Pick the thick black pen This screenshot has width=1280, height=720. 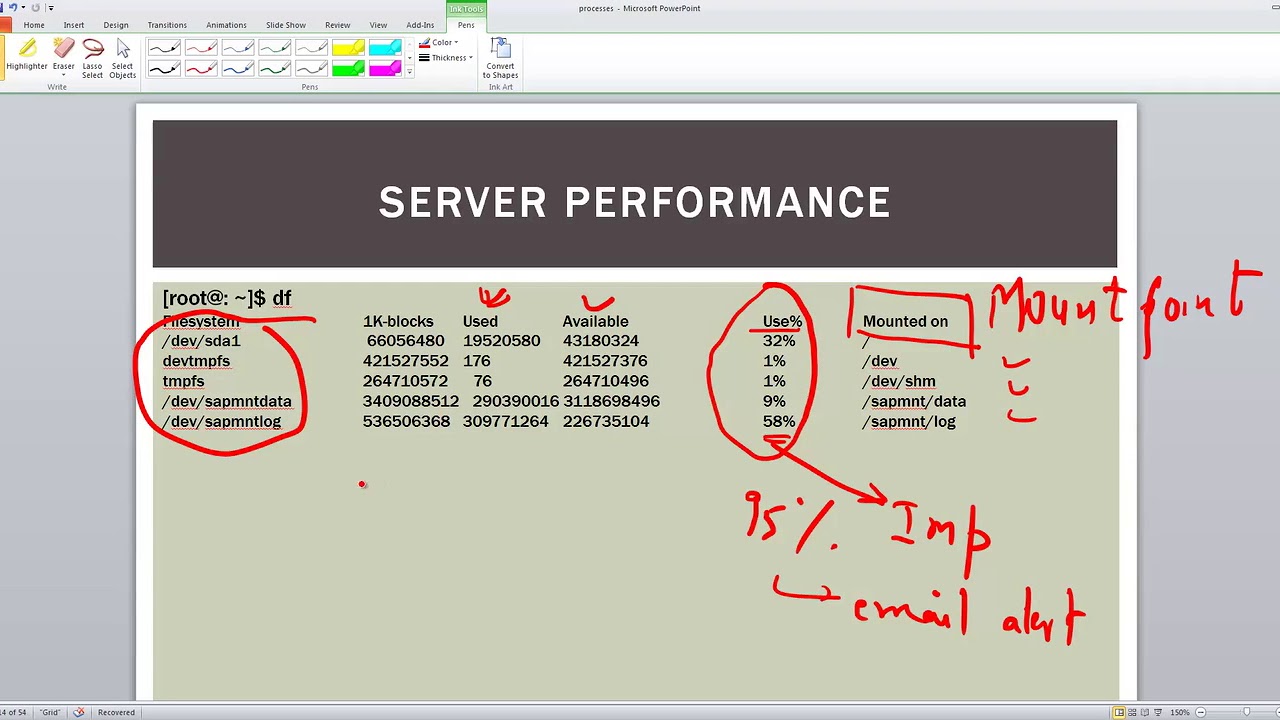[165, 68]
